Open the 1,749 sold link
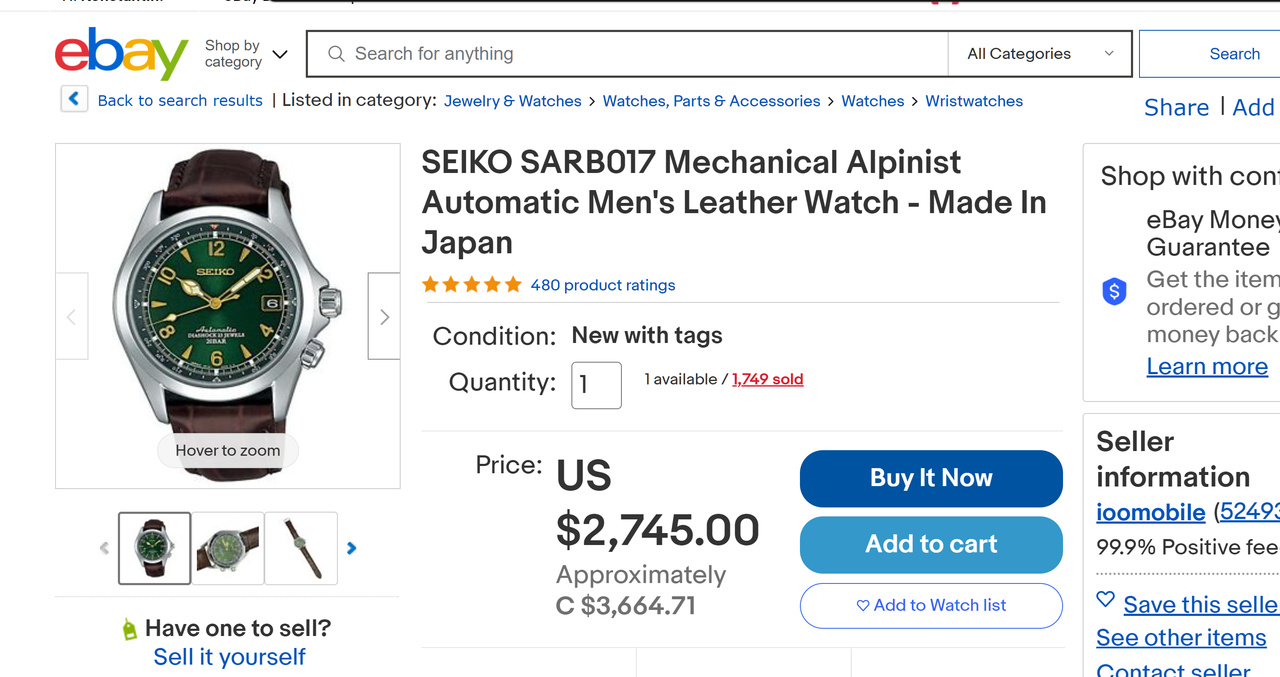1280x677 pixels. point(767,379)
